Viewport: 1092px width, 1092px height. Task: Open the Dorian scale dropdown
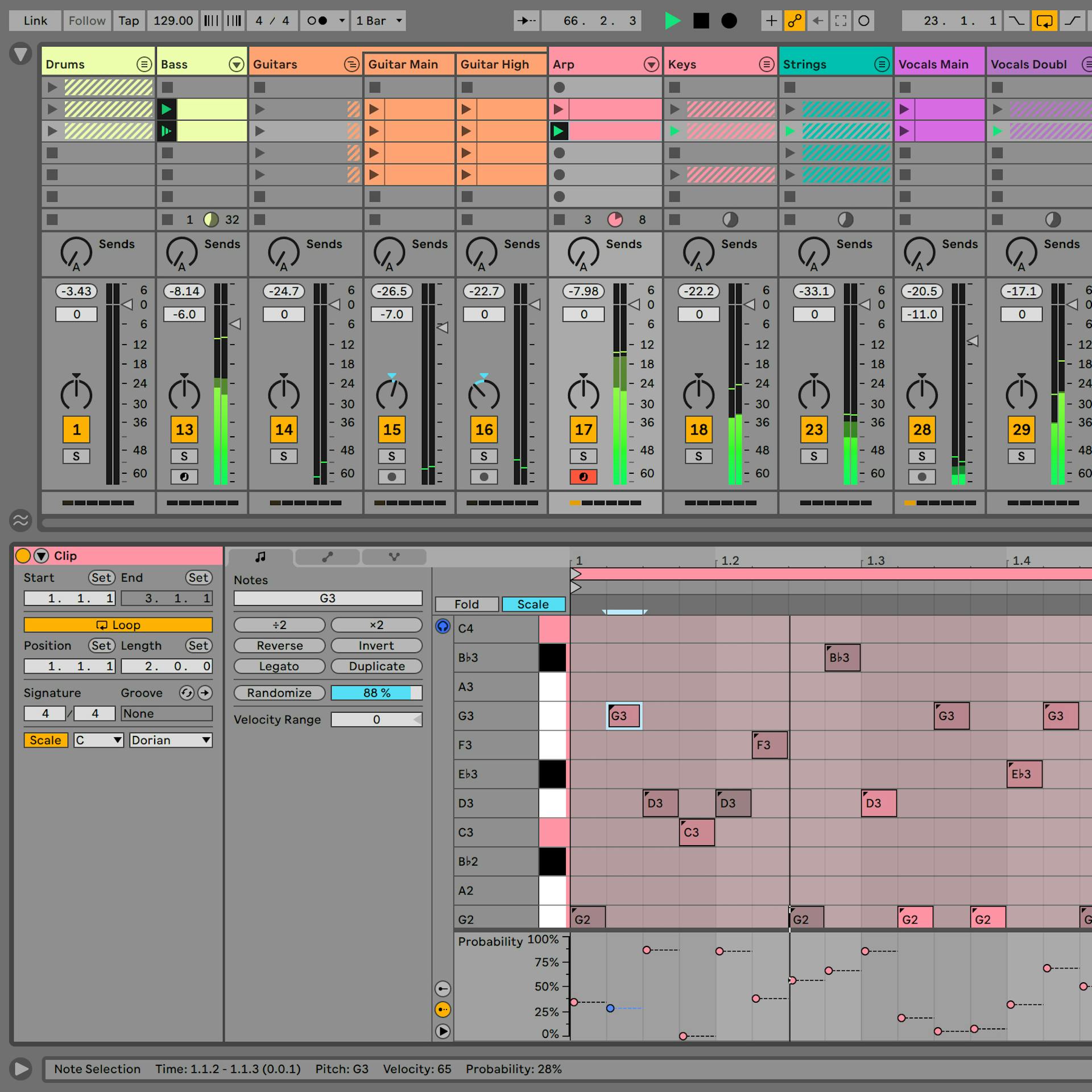169,740
